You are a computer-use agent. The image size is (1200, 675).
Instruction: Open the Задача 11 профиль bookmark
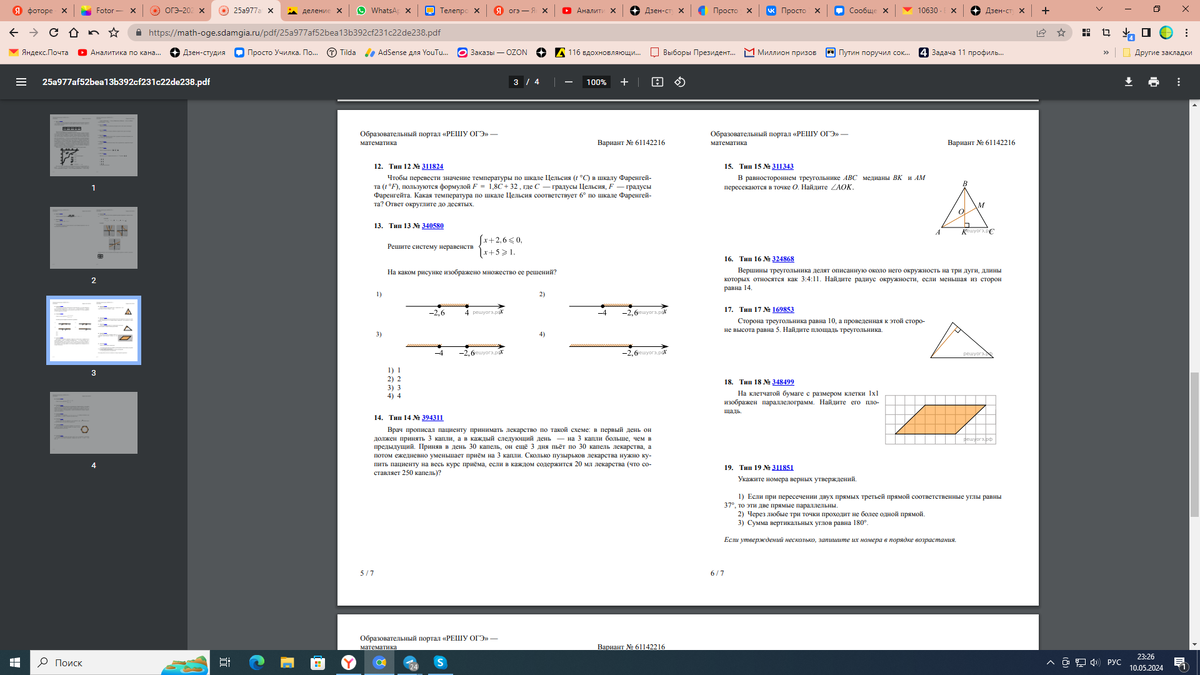tap(961, 52)
